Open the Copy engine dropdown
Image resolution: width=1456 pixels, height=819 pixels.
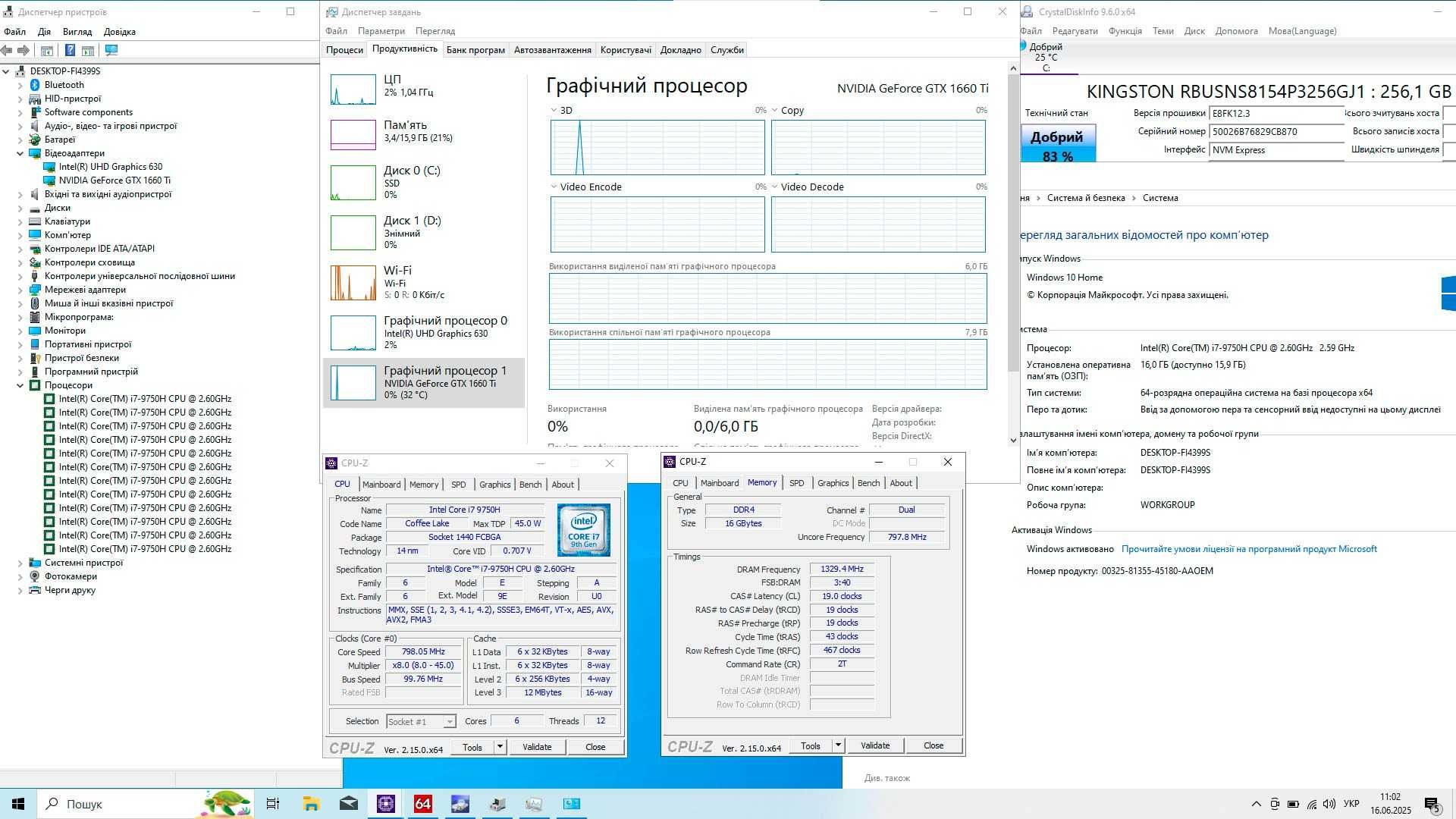775,111
